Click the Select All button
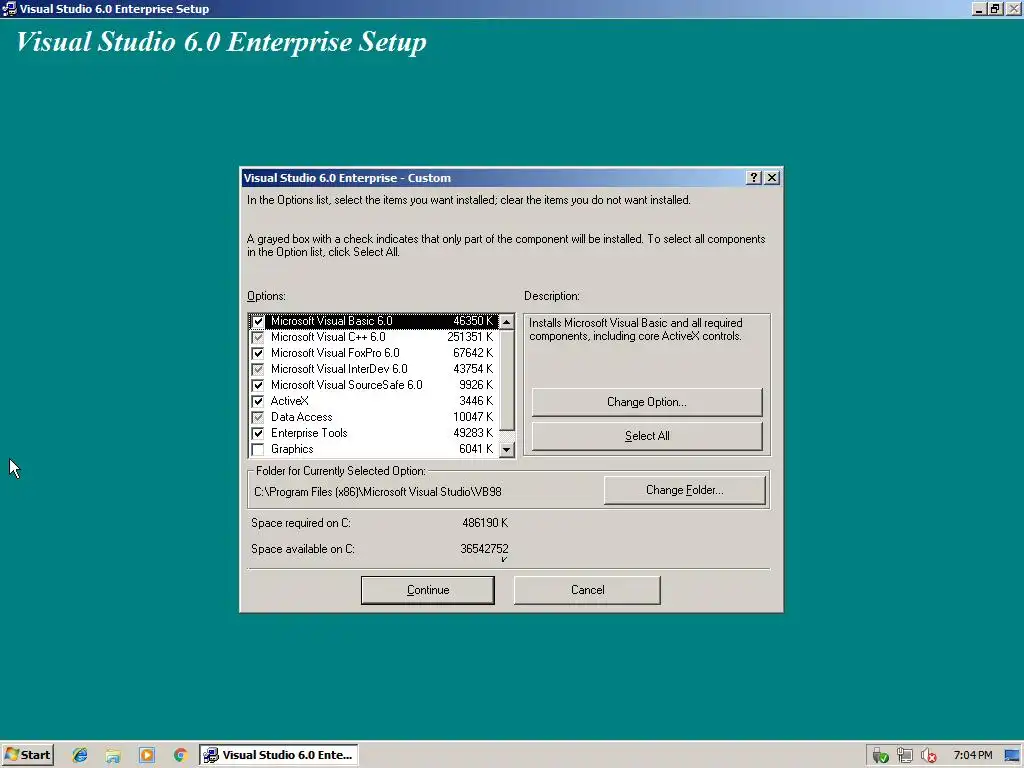Image resolution: width=1024 pixels, height=768 pixels. point(647,436)
